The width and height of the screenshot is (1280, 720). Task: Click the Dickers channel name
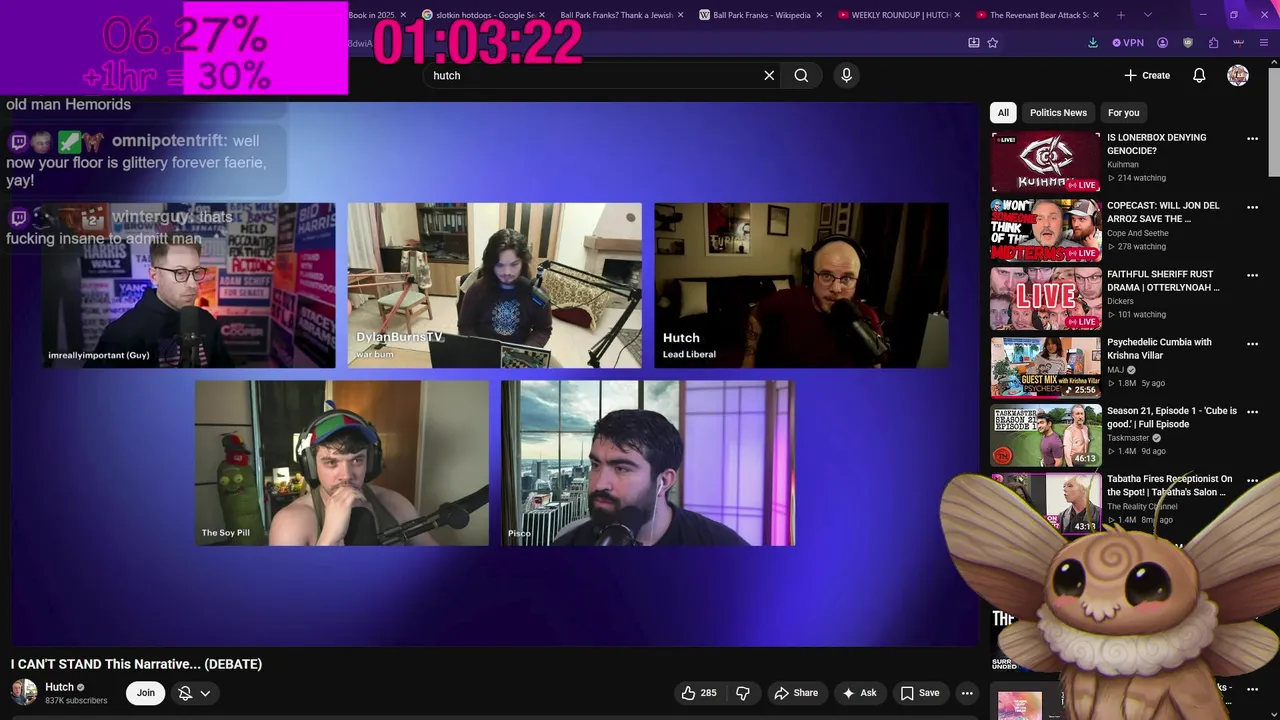(x=1120, y=301)
